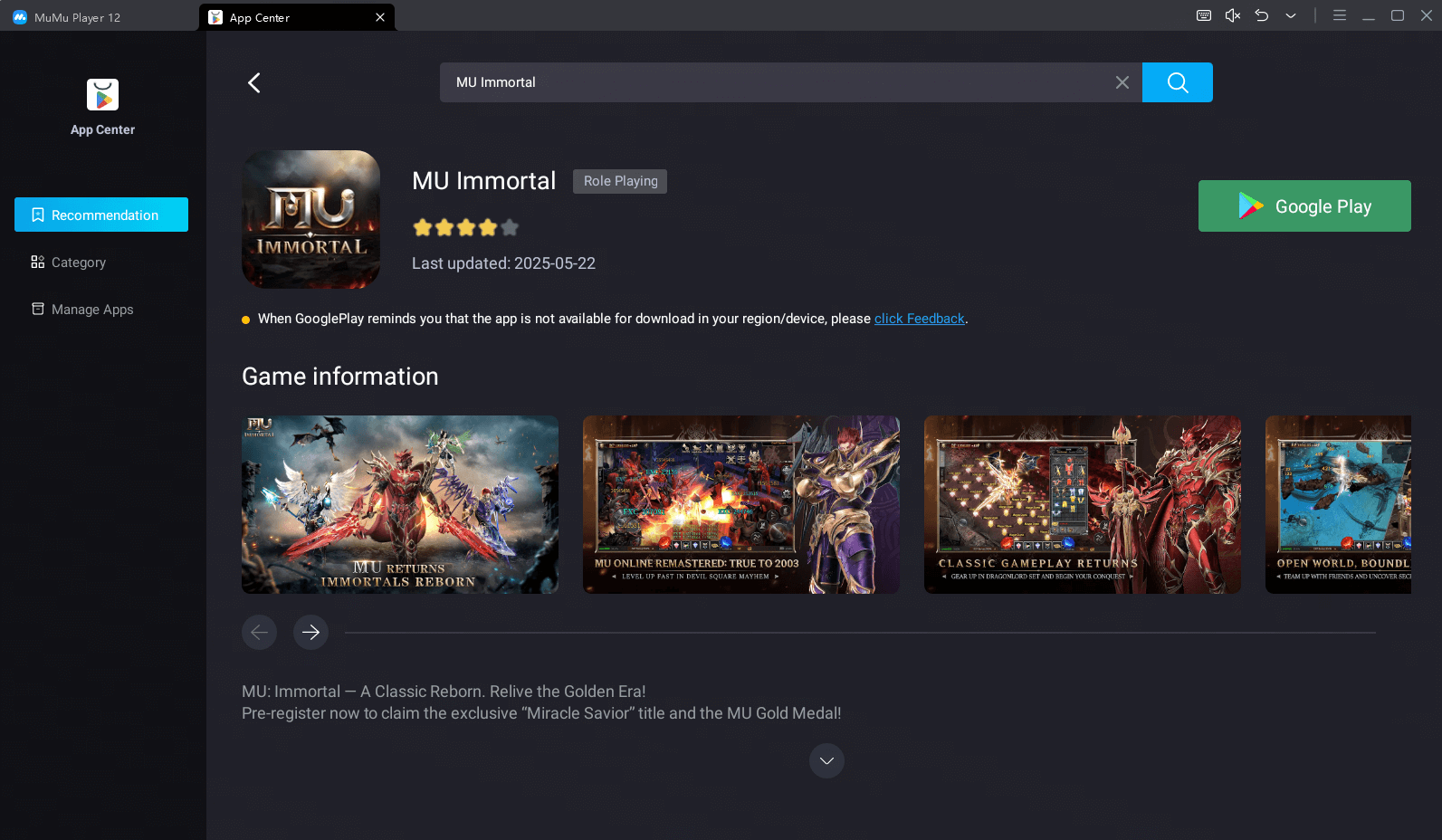Show previous screenshots with left arrow
Viewport: 1442px width, 840px height.
259,632
